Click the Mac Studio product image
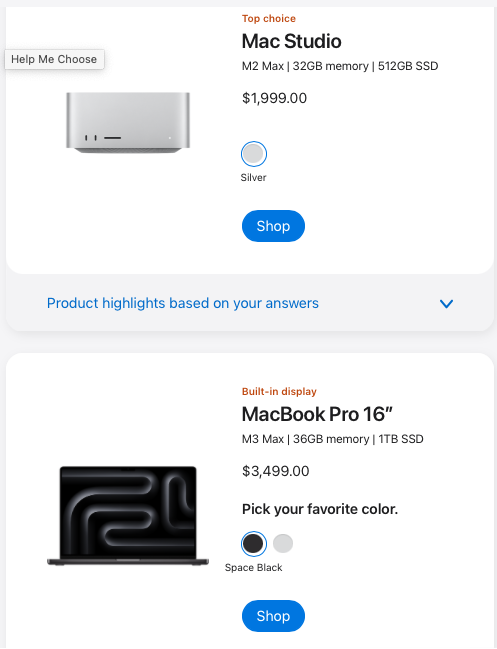Image resolution: width=497 pixels, height=649 pixels. coord(128,123)
